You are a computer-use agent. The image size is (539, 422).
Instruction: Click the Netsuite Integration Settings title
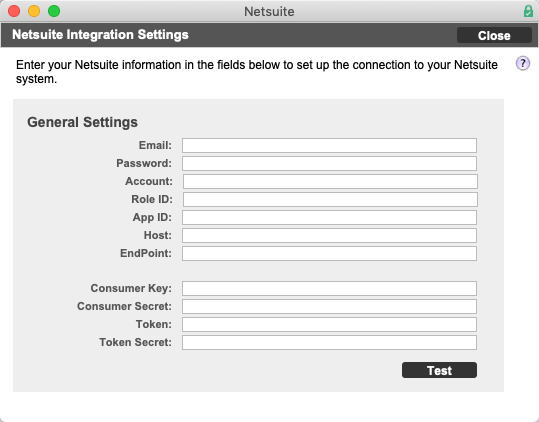(100, 35)
